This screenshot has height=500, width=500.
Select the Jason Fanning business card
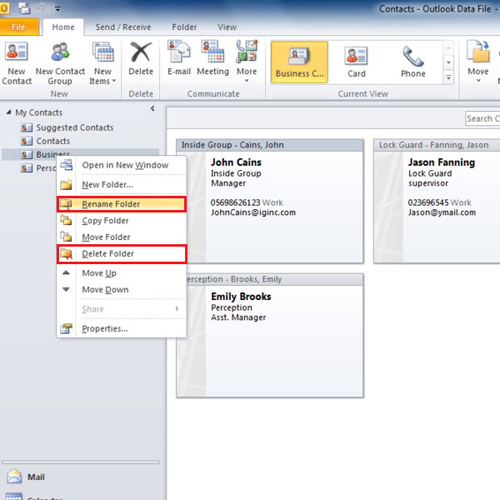pos(437,201)
